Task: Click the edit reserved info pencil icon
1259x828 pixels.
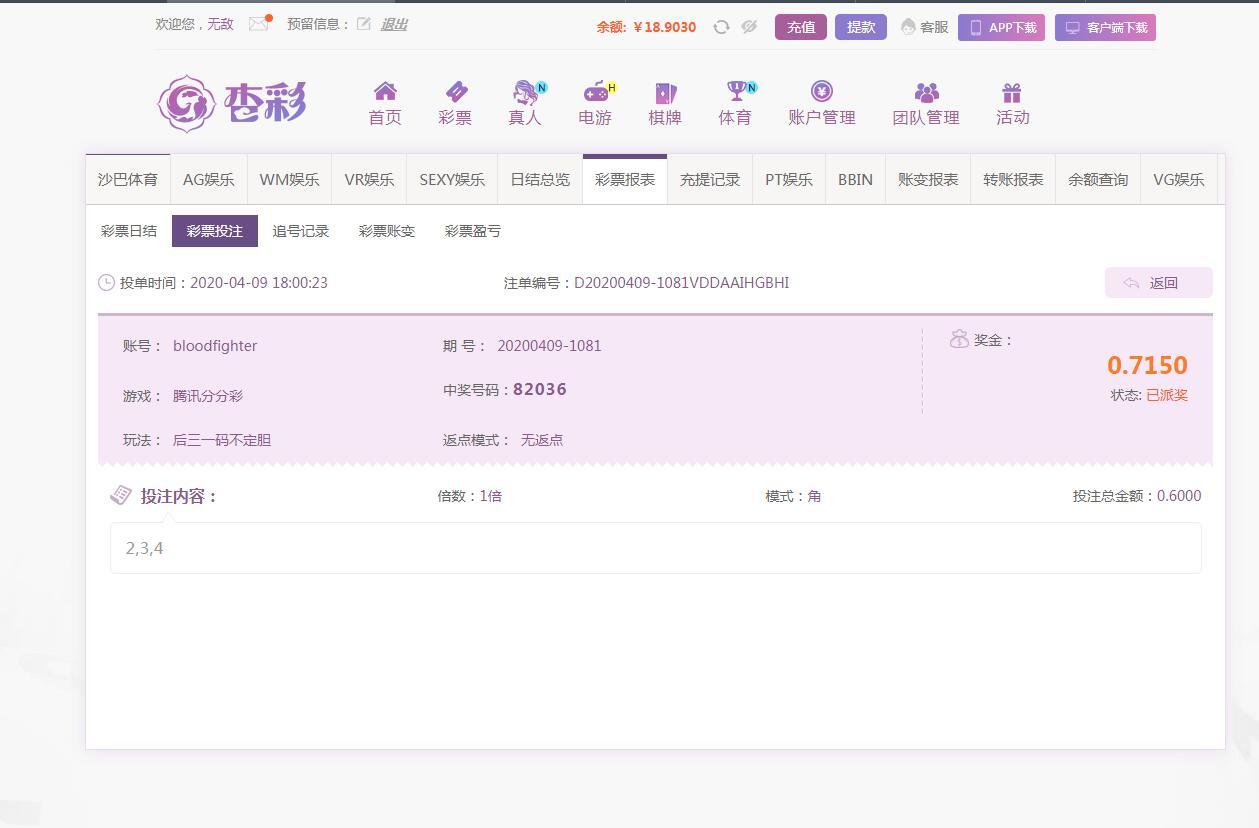Action: point(364,24)
